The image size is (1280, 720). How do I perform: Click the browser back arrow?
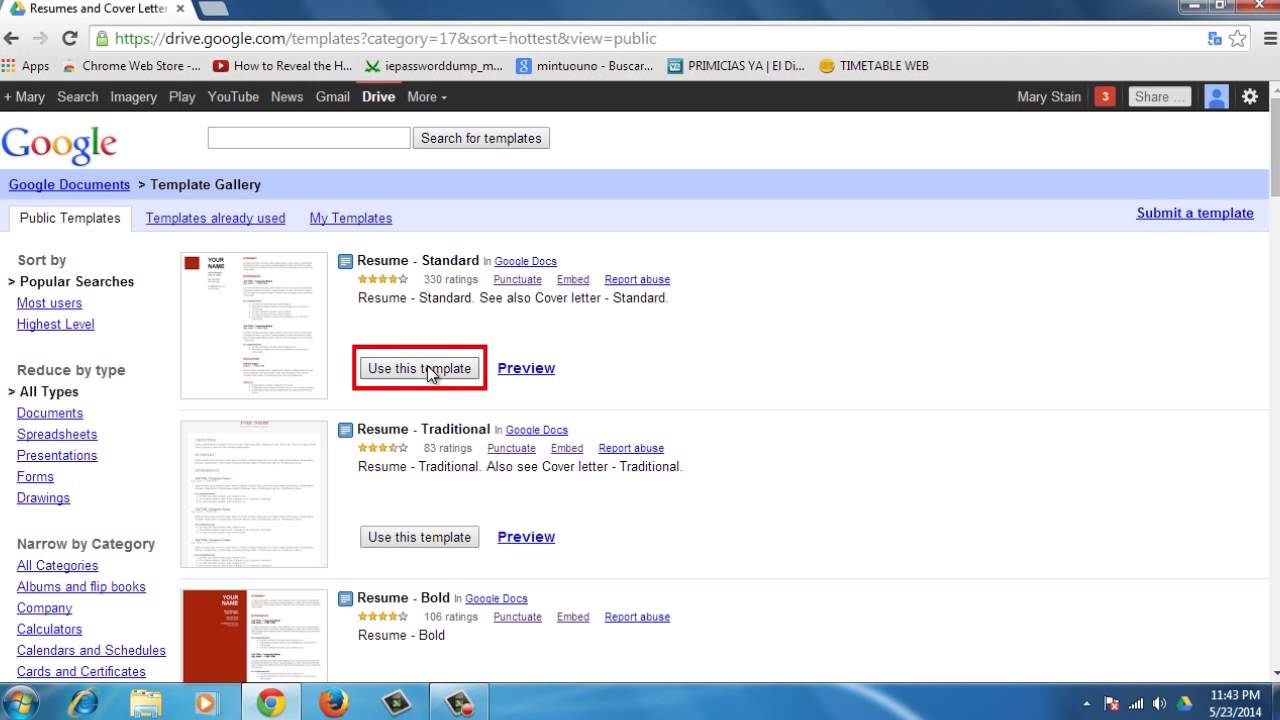click(x=12, y=39)
